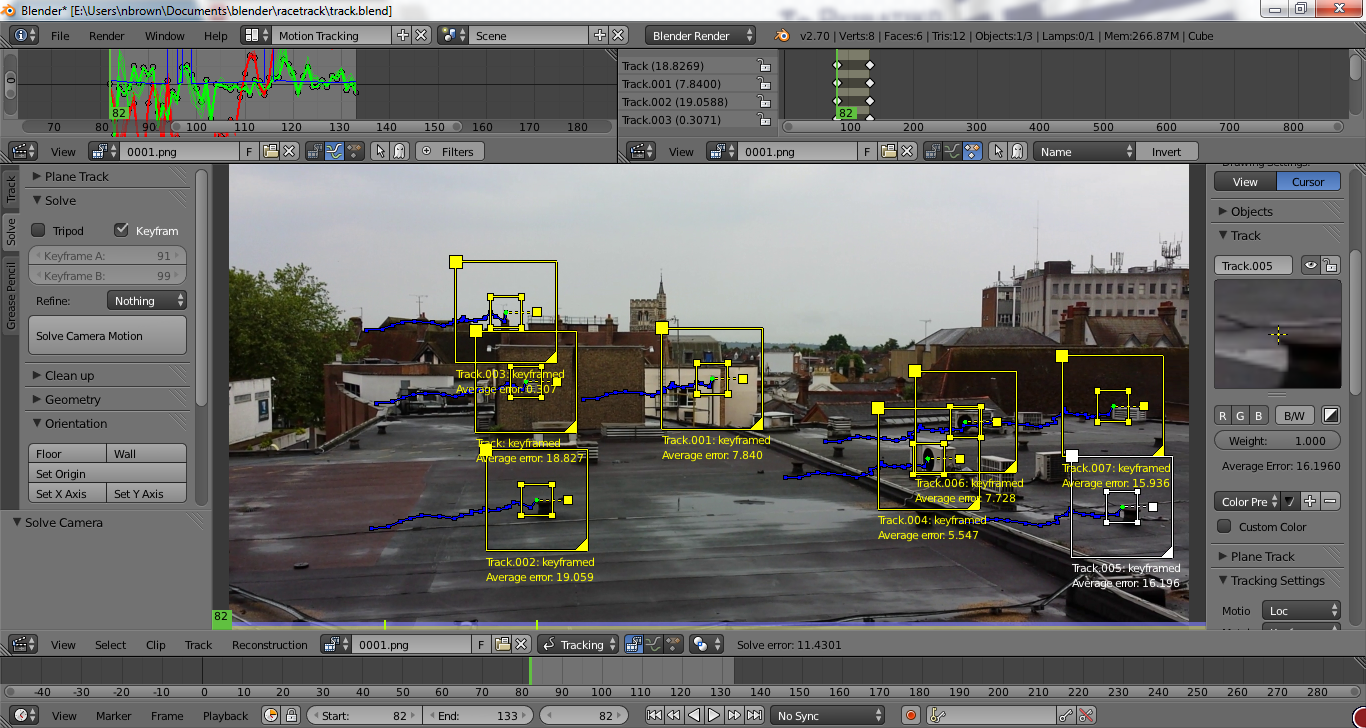Lock Track.001 in the dopesheet list
Screen dimensions: 1366x728
click(764, 84)
